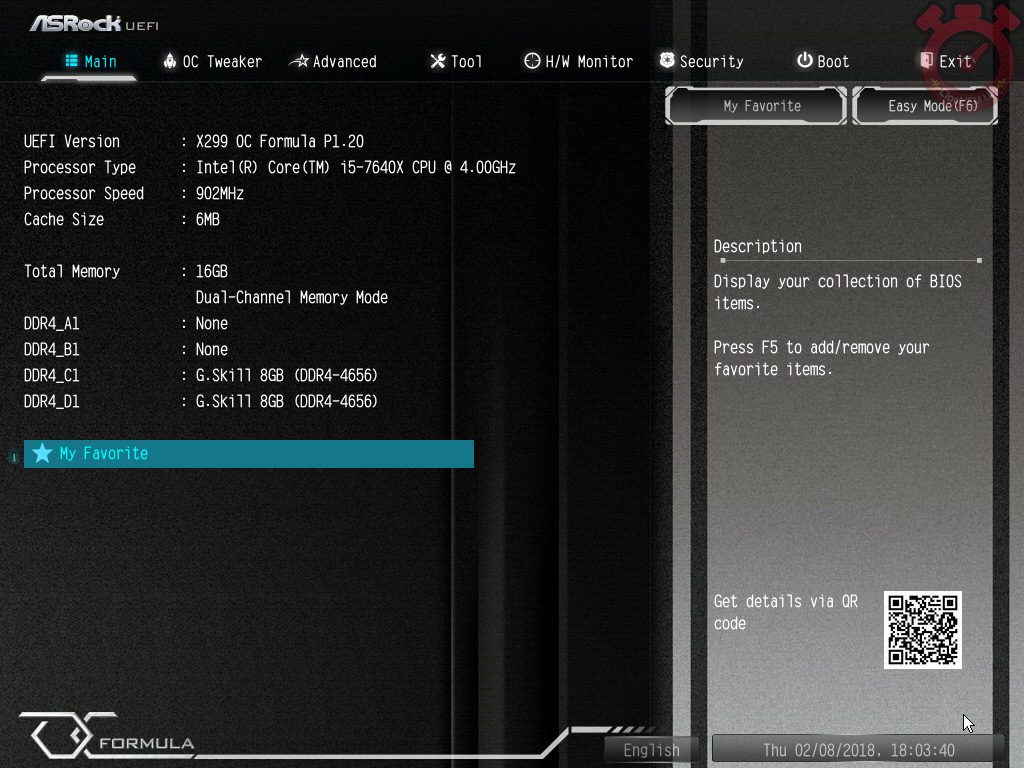This screenshot has width=1024, height=768.
Task: Select the Advanced tab star icon
Action: tap(299, 61)
